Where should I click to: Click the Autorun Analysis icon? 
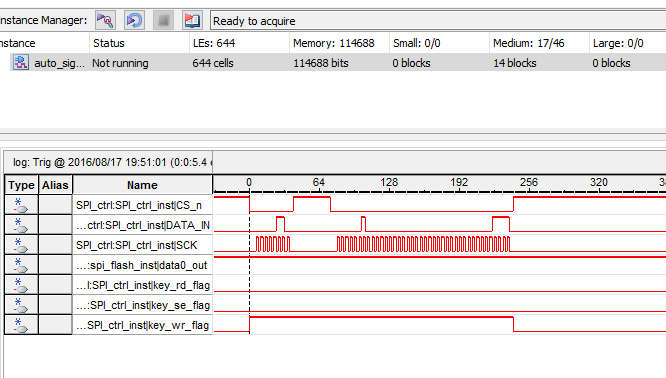coord(134,20)
